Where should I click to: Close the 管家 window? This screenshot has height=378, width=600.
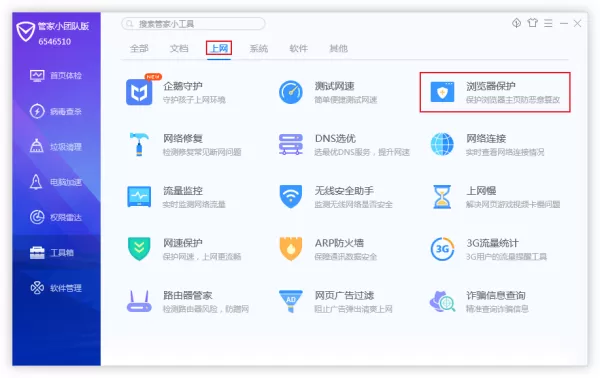coord(577,23)
